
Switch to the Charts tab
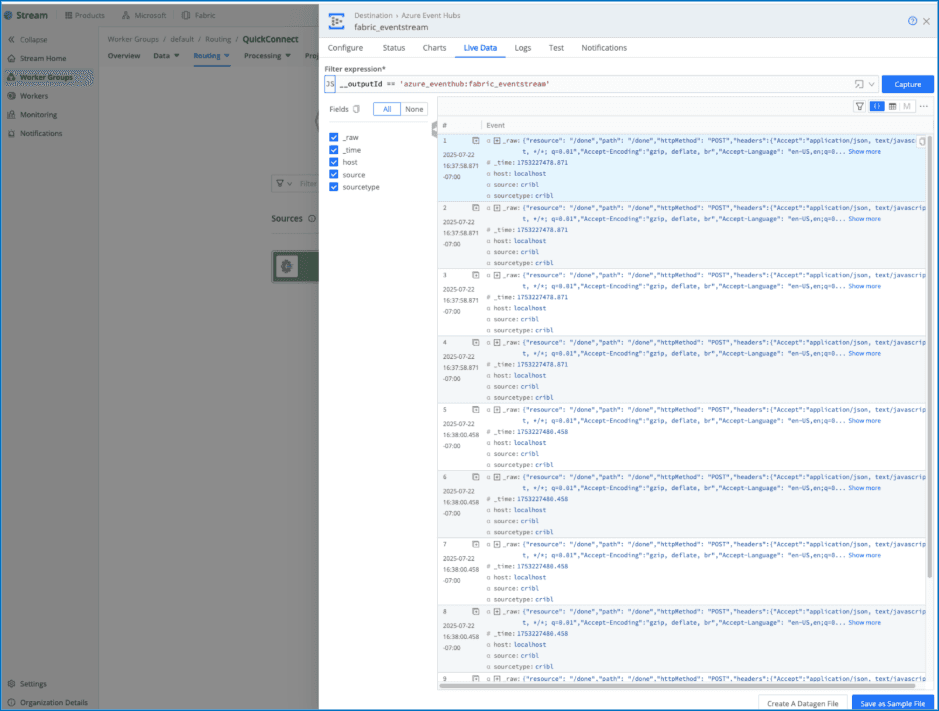[434, 48]
